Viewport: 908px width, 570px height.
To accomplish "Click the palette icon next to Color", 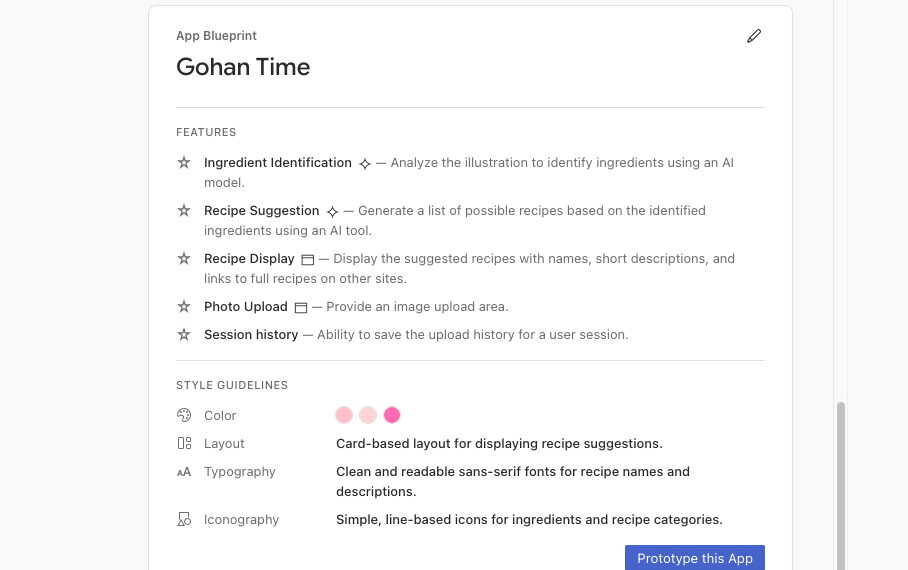I will [184, 415].
